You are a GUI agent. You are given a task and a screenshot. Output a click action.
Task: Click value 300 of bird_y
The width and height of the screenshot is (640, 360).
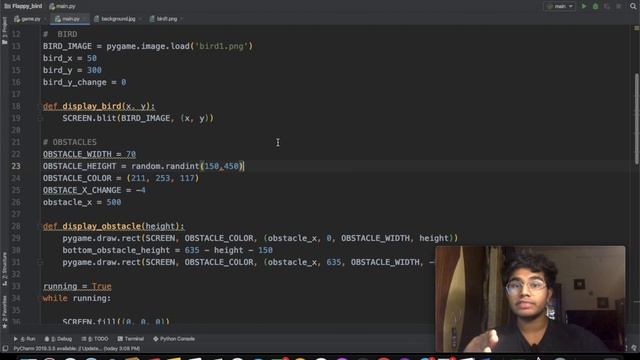[94, 70]
